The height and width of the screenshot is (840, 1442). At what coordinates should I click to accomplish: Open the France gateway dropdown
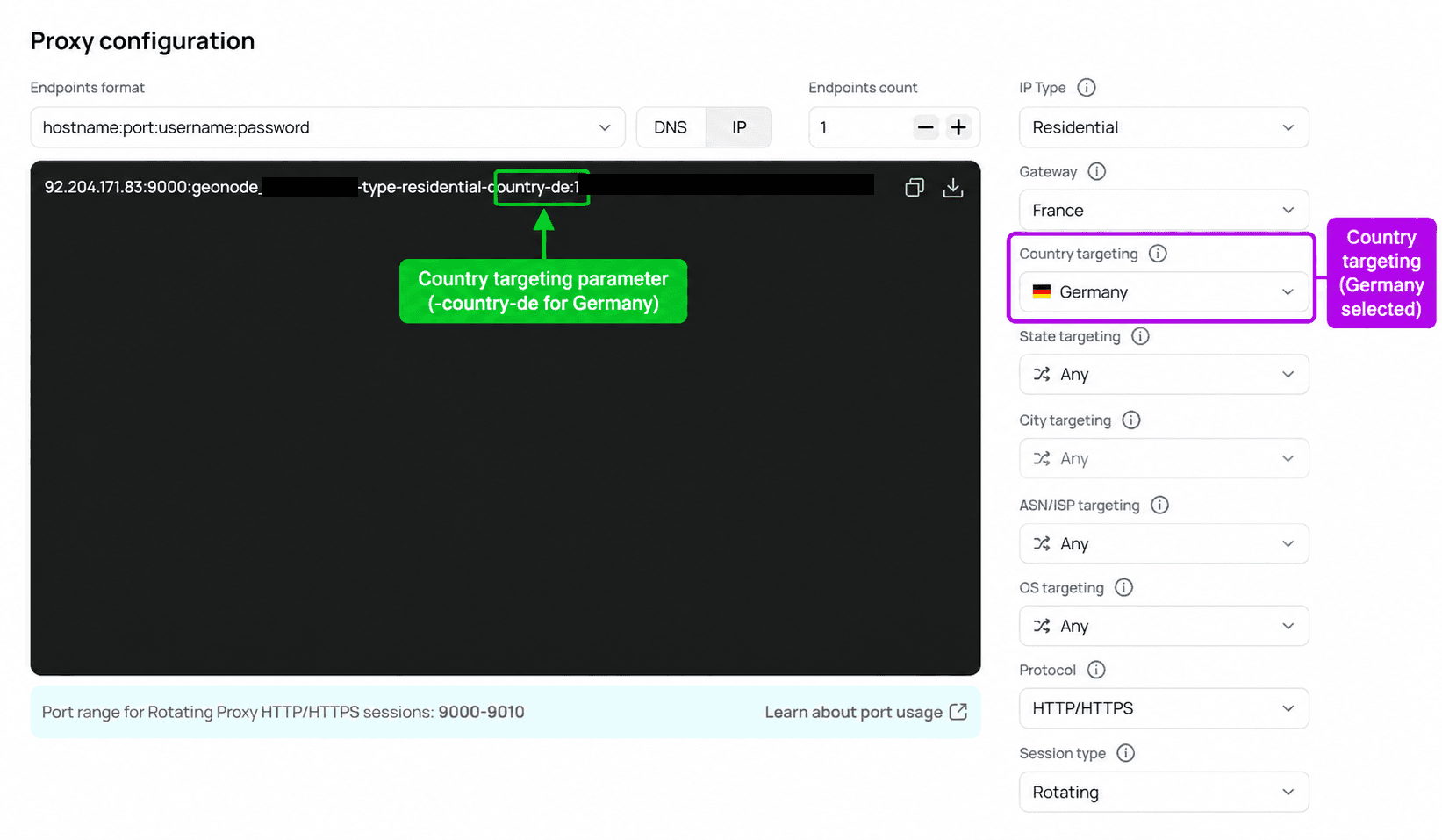pos(1164,211)
